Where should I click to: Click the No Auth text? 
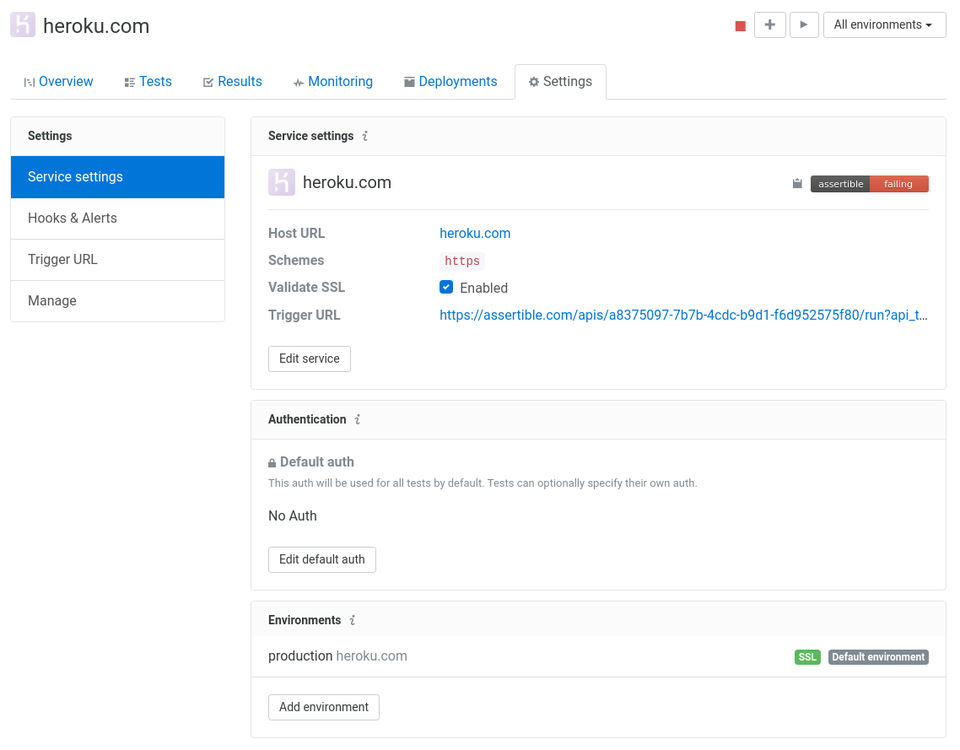click(293, 516)
